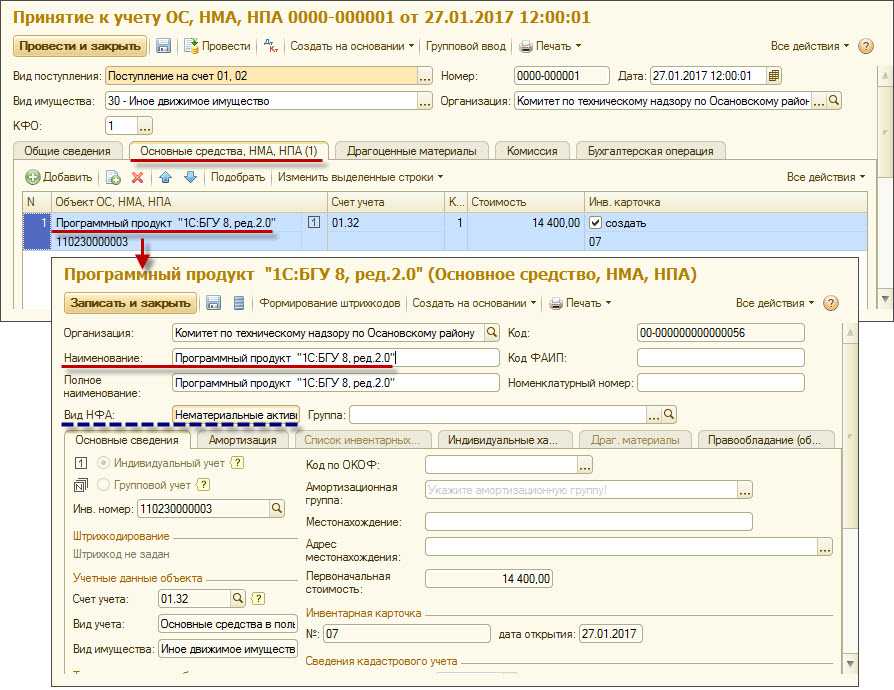This screenshot has width=894, height=690.
Task: Move row up with blue up arrow
Action: tap(165, 177)
